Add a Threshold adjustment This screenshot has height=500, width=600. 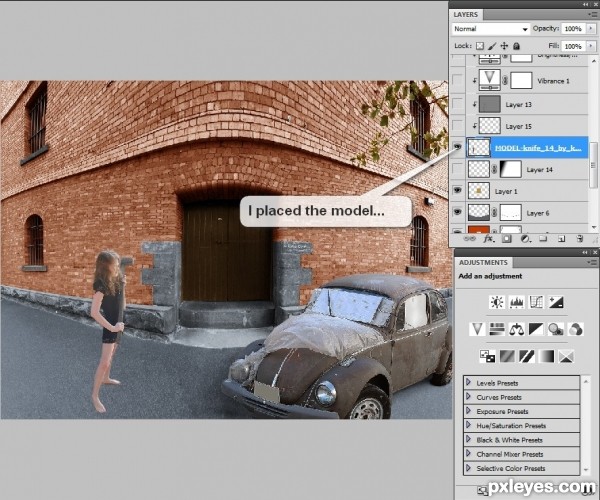527,357
